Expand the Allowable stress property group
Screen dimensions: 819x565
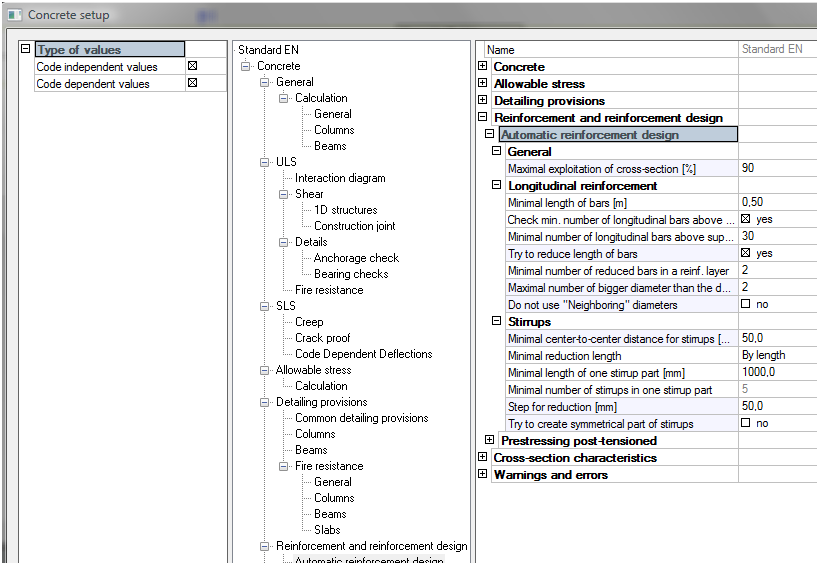click(483, 83)
